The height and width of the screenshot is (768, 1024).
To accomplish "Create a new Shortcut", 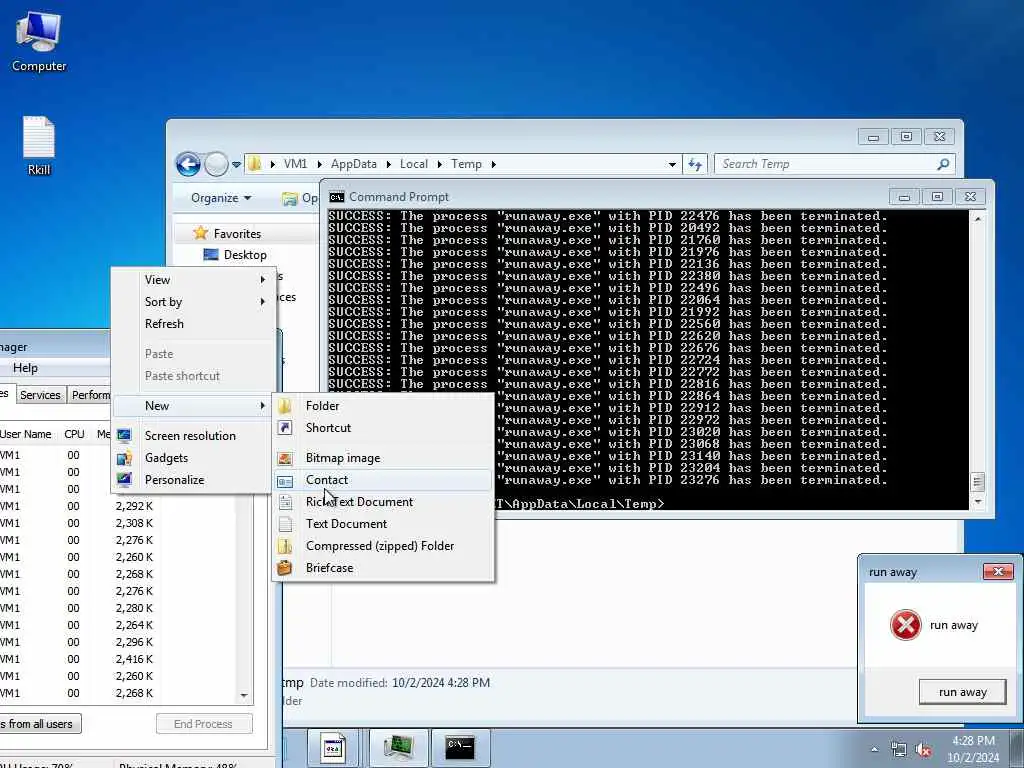I will pyautogui.click(x=383, y=428).
